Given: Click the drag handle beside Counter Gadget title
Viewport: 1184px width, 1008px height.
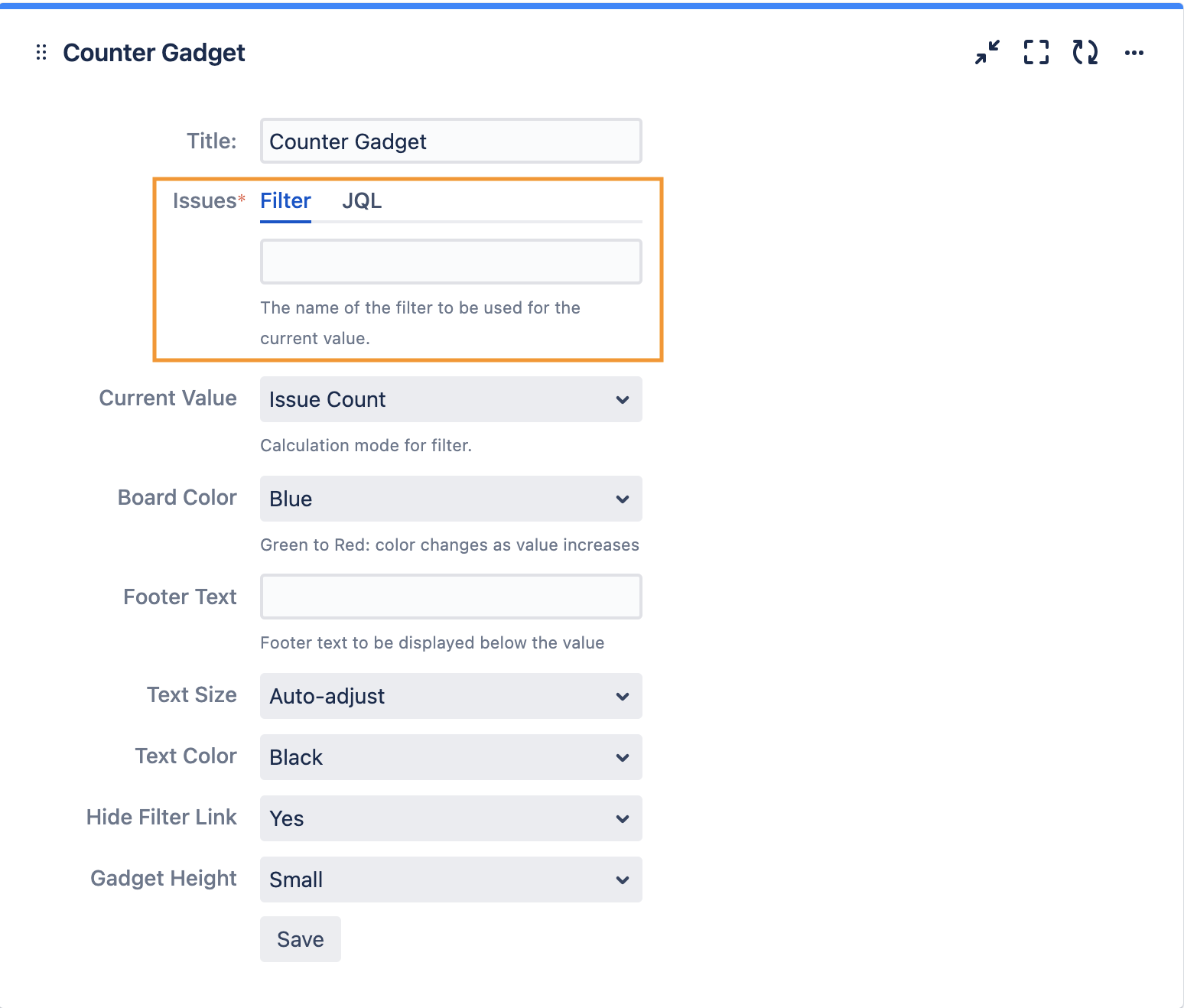Looking at the screenshot, I should click(x=41, y=52).
